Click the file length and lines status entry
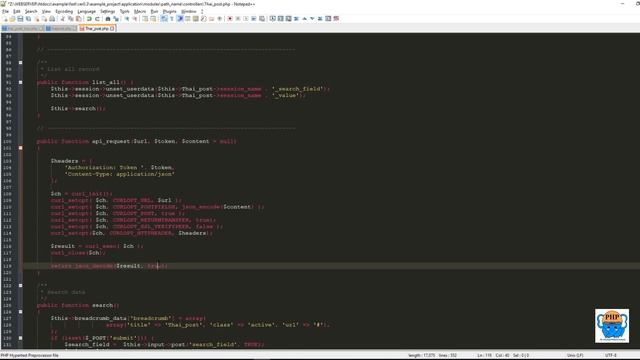 433,356
